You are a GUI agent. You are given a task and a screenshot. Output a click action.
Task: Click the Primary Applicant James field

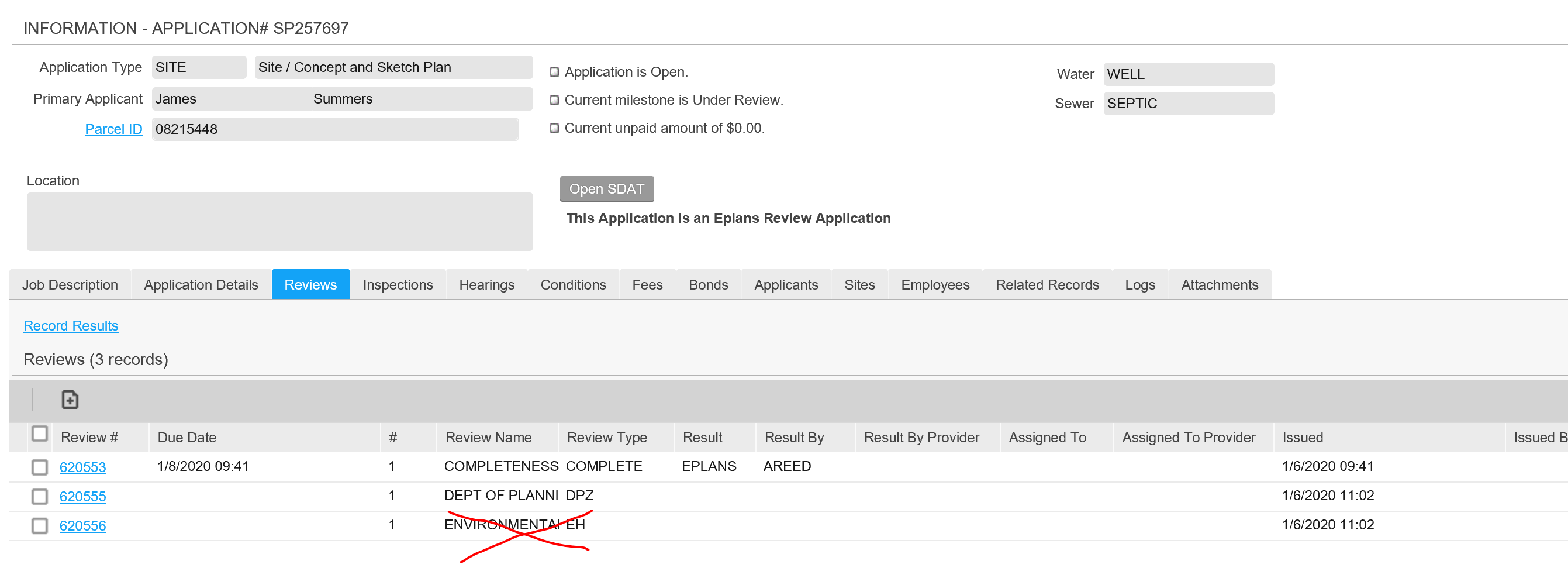tap(342, 99)
